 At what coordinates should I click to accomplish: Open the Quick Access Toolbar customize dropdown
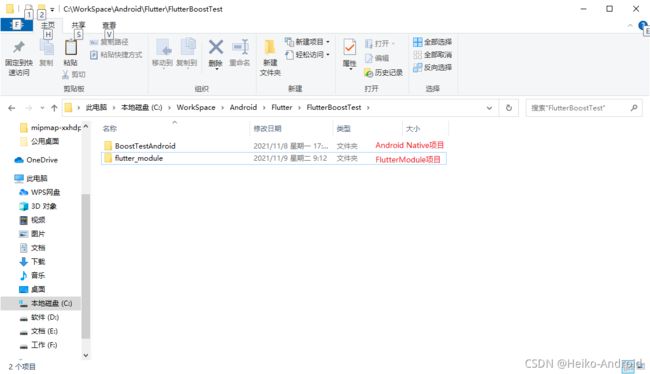click(52, 9)
